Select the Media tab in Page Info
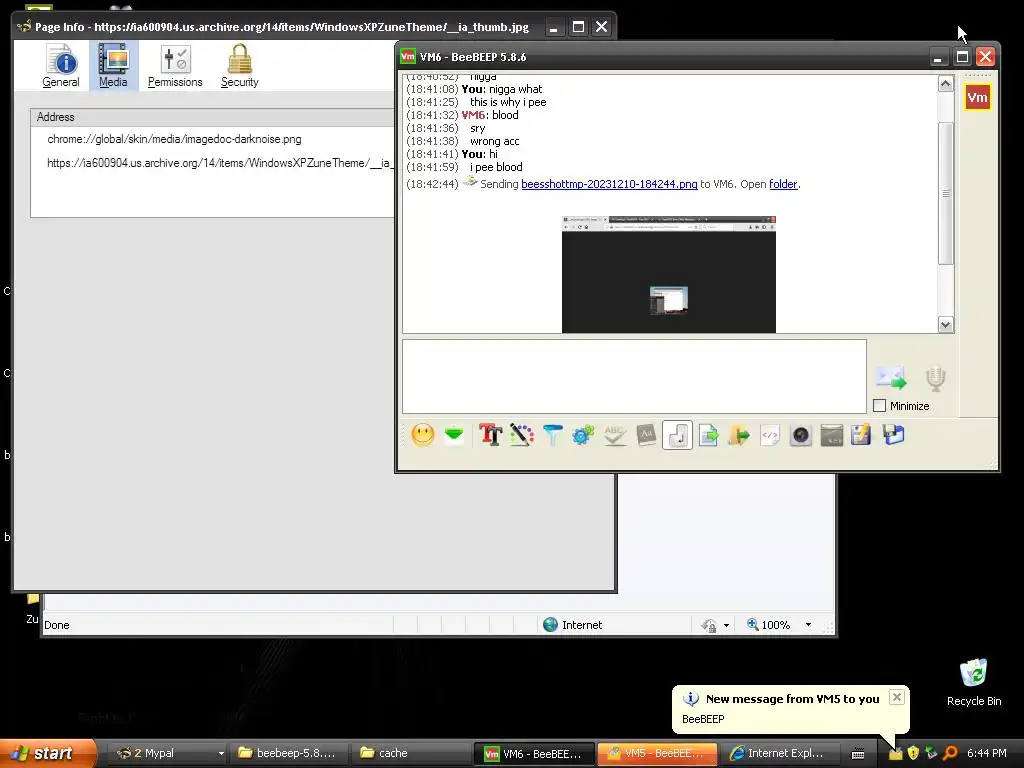The height and width of the screenshot is (768, 1024). [114, 65]
